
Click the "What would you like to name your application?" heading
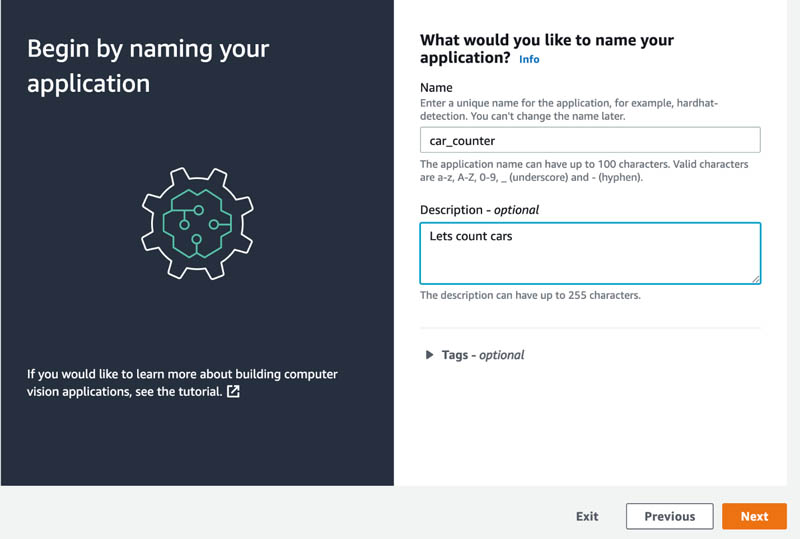(x=547, y=48)
